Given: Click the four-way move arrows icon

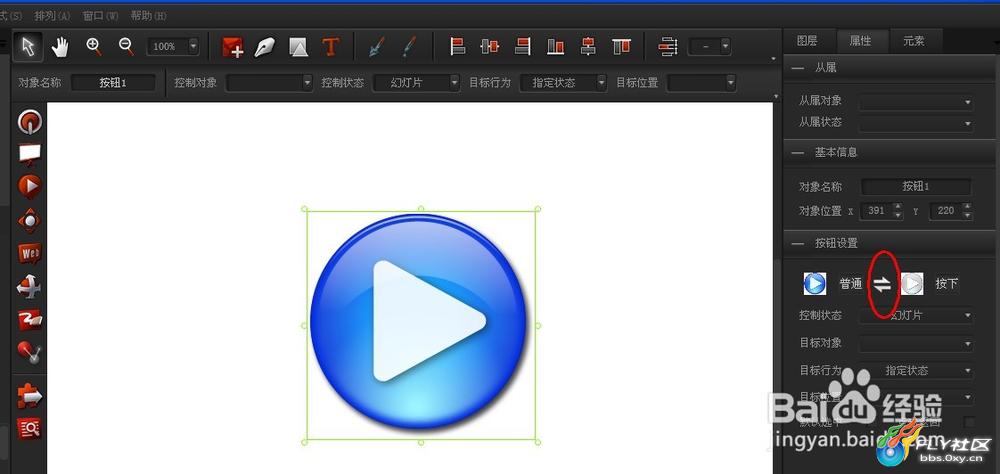Looking at the screenshot, I should [x=29, y=286].
